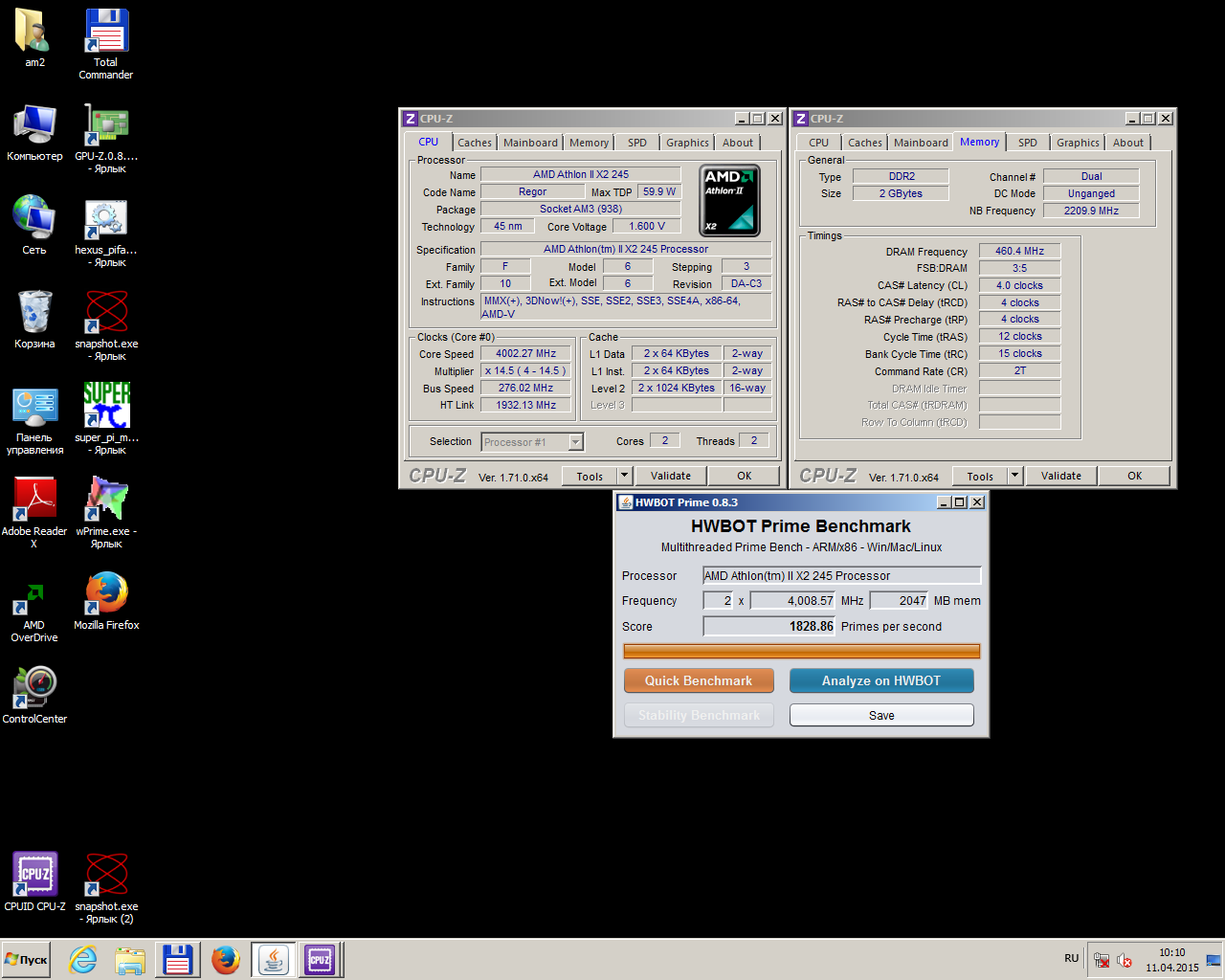Image resolution: width=1225 pixels, height=980 pixels.
Task: Click the 4,008.57 frequency field
Action: point(793,601)
